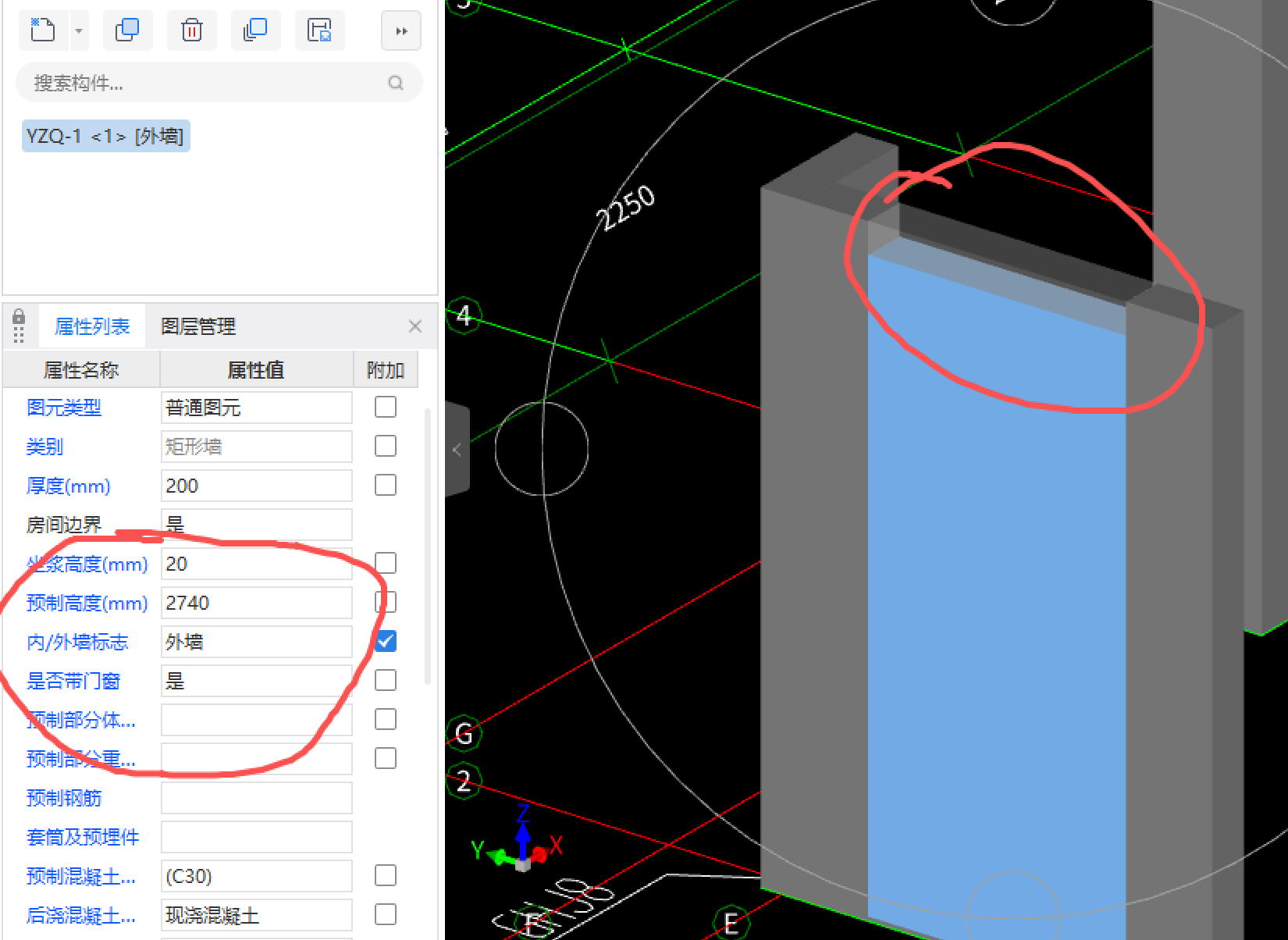The width and height of the screenshot is (1288, 940).
Task: Toggle the 图元类型 附加 checkbox
Action: click(x=386, y=407)
